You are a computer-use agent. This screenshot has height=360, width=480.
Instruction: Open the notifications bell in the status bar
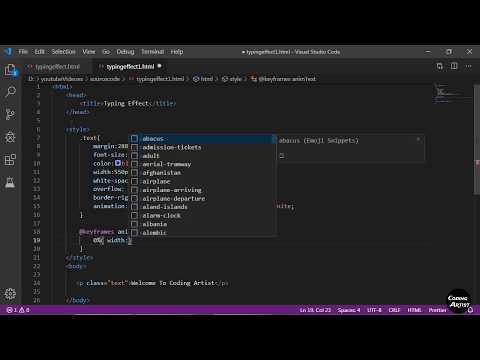[x=470, y=310]
